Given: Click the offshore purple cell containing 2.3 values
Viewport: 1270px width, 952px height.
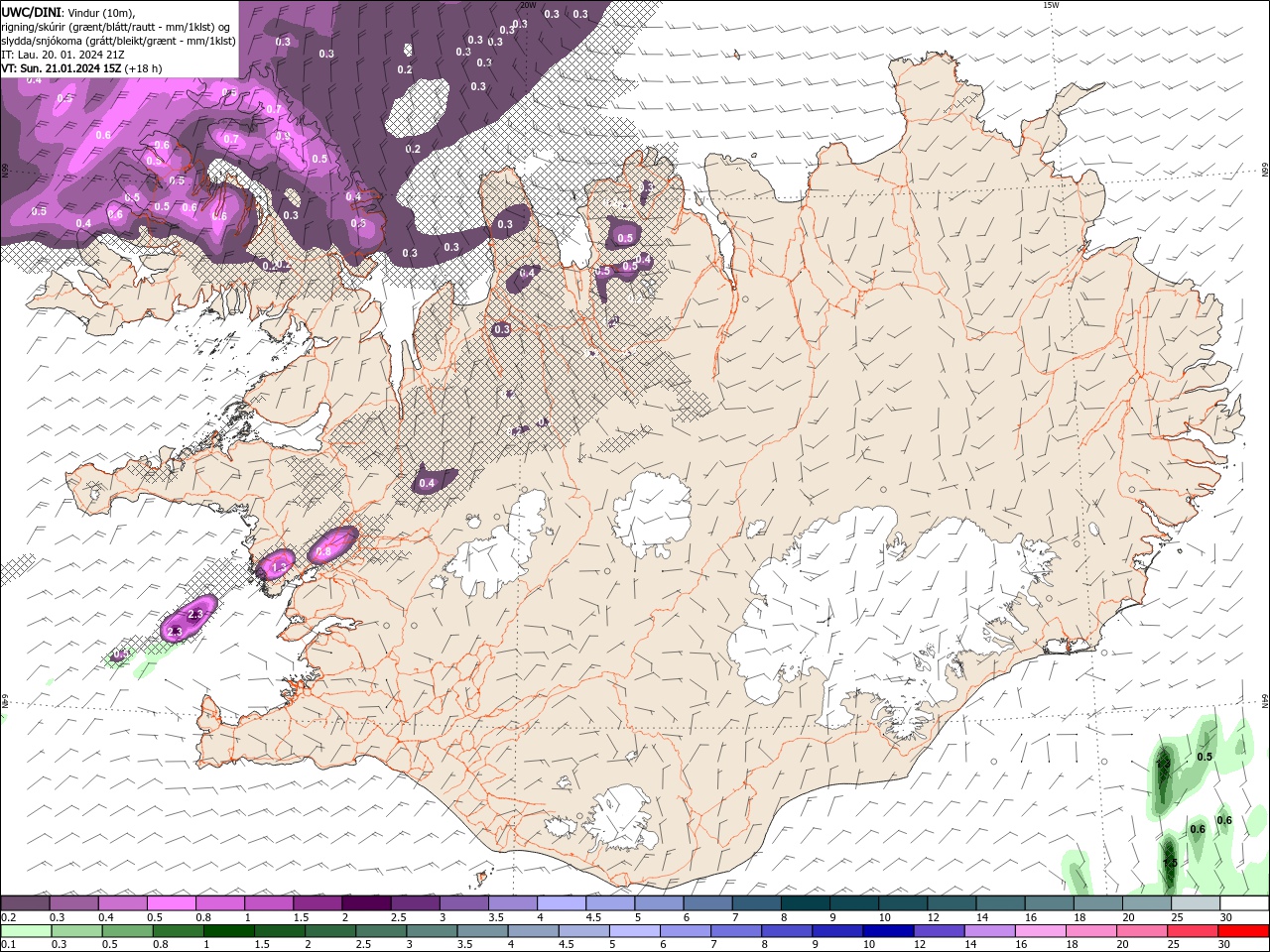Looking at the screenshot, I should pyautogui.click(x=188, y=619).
